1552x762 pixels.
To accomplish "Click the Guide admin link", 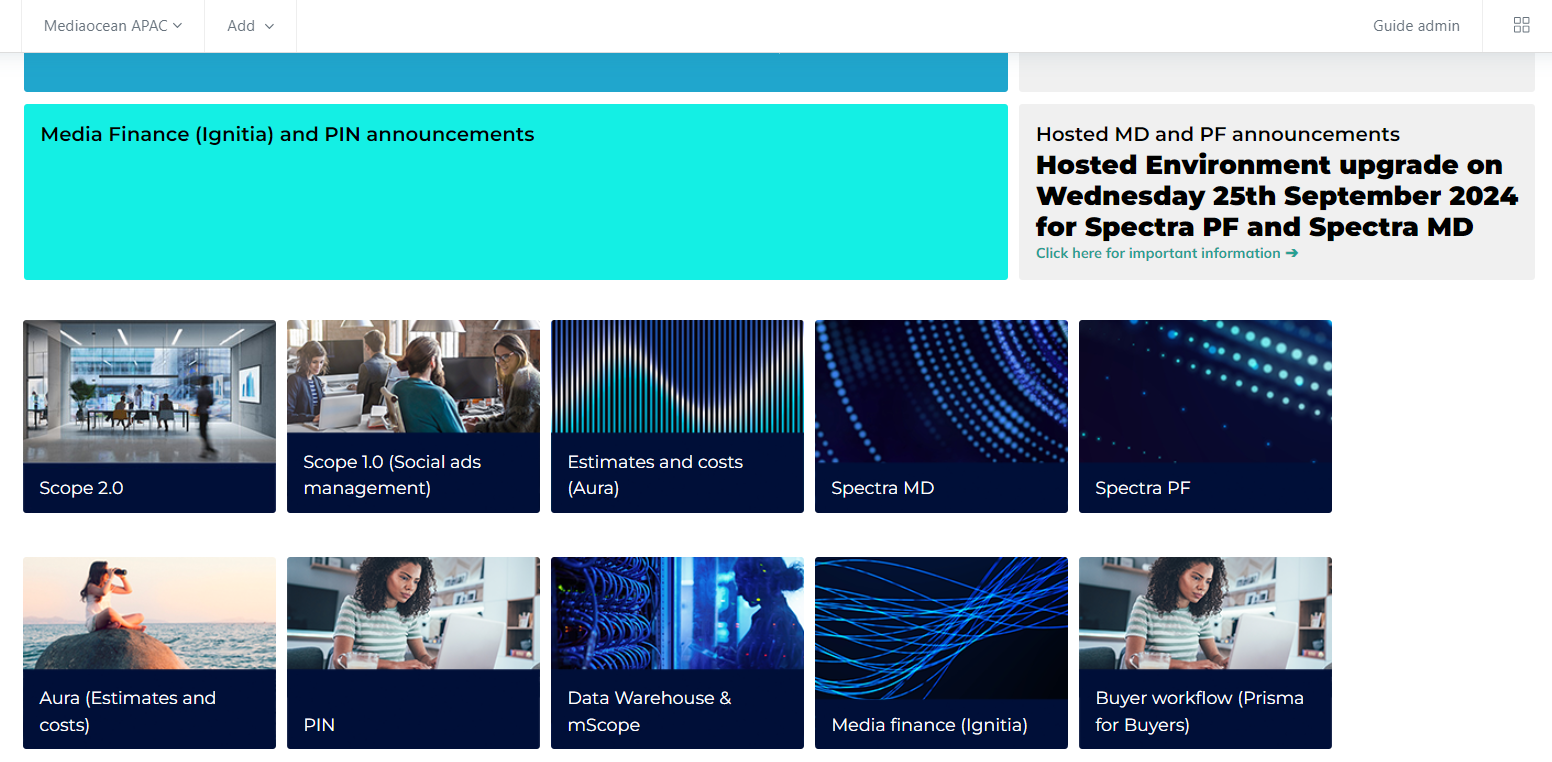I will [1416, 26].
